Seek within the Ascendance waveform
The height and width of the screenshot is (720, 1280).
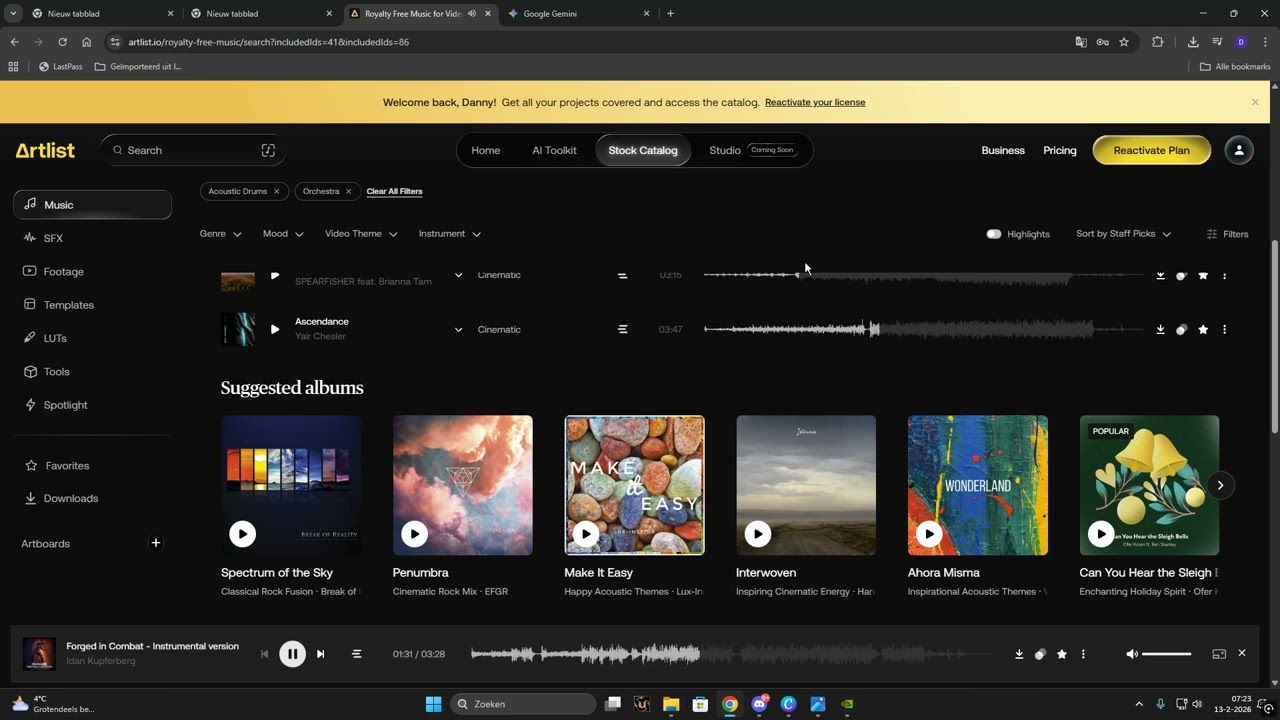coord(925,329)
